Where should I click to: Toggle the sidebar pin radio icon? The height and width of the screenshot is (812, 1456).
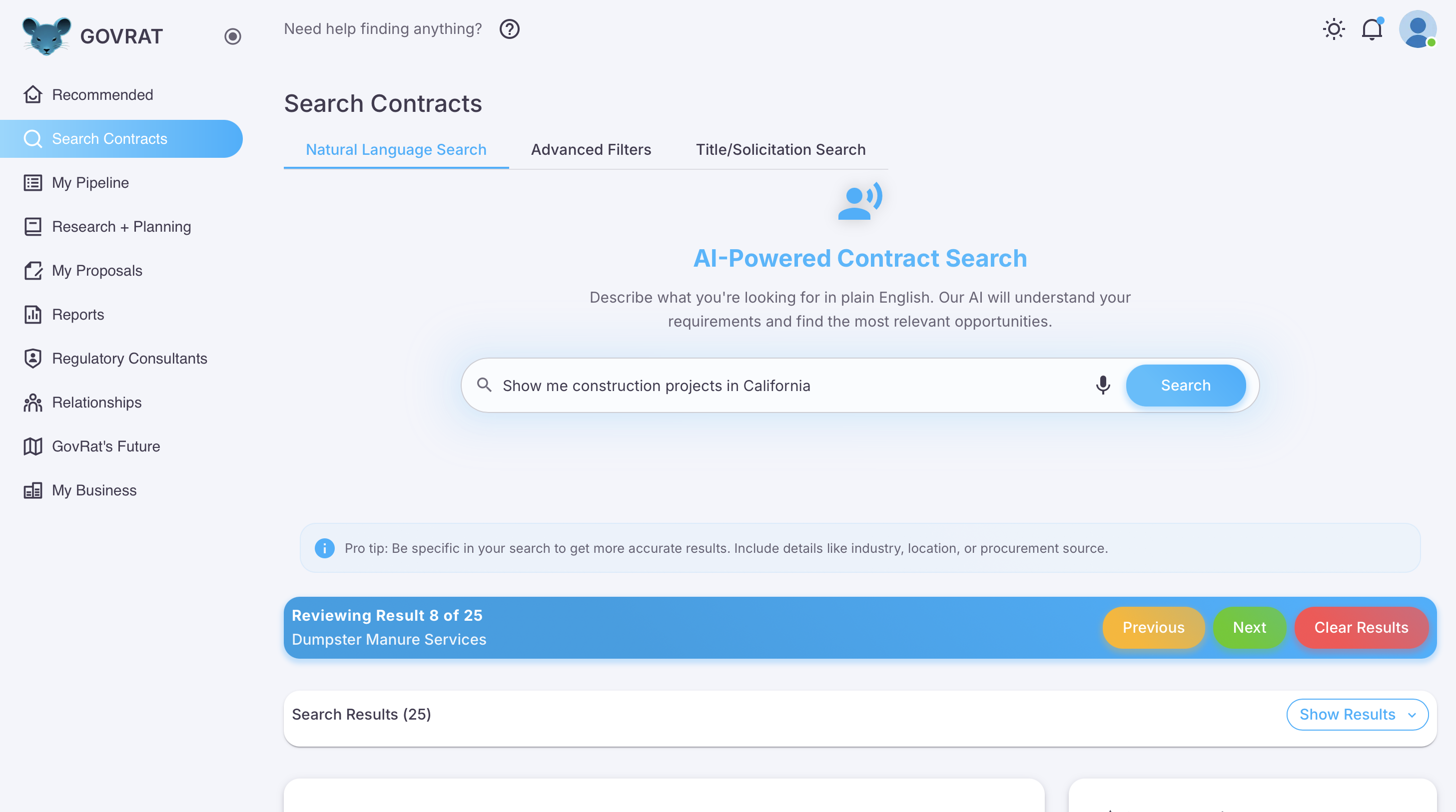(x=232, y=36)
